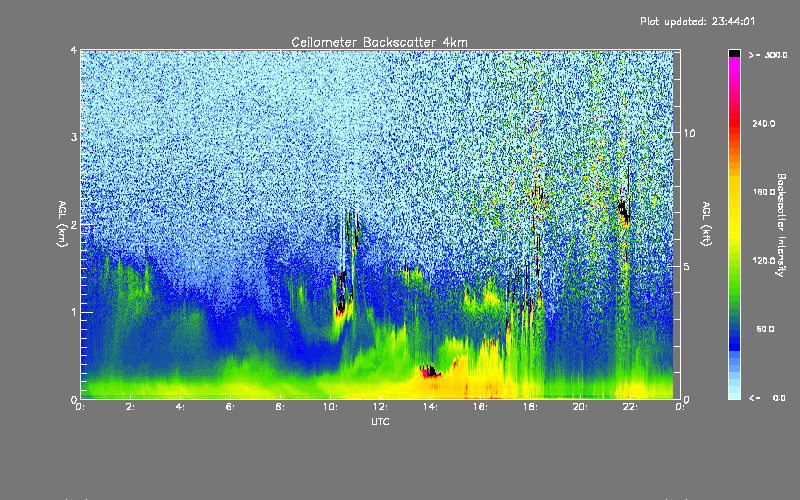This screenshot has height=500, width=800.
Task: Click the 'Ceilometer Backscatter 4km' plot title
Action: 379,42
